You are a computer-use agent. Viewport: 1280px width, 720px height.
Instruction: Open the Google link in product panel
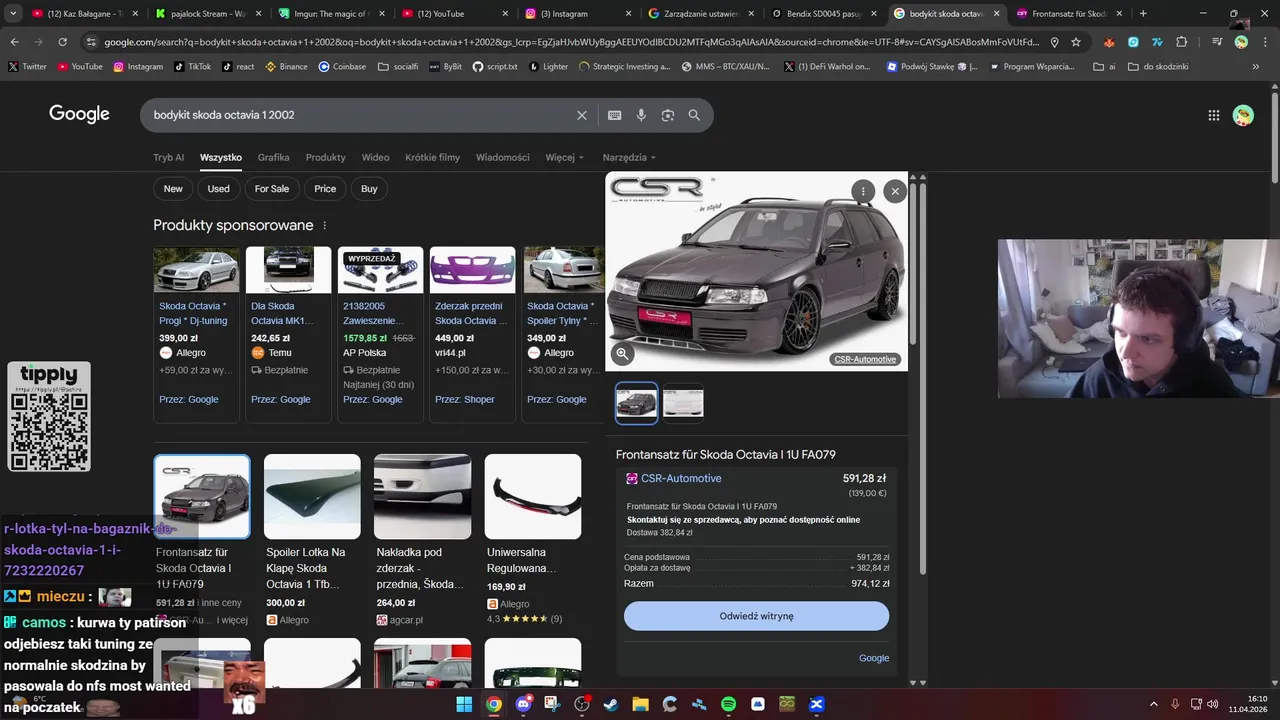(874, 658)
